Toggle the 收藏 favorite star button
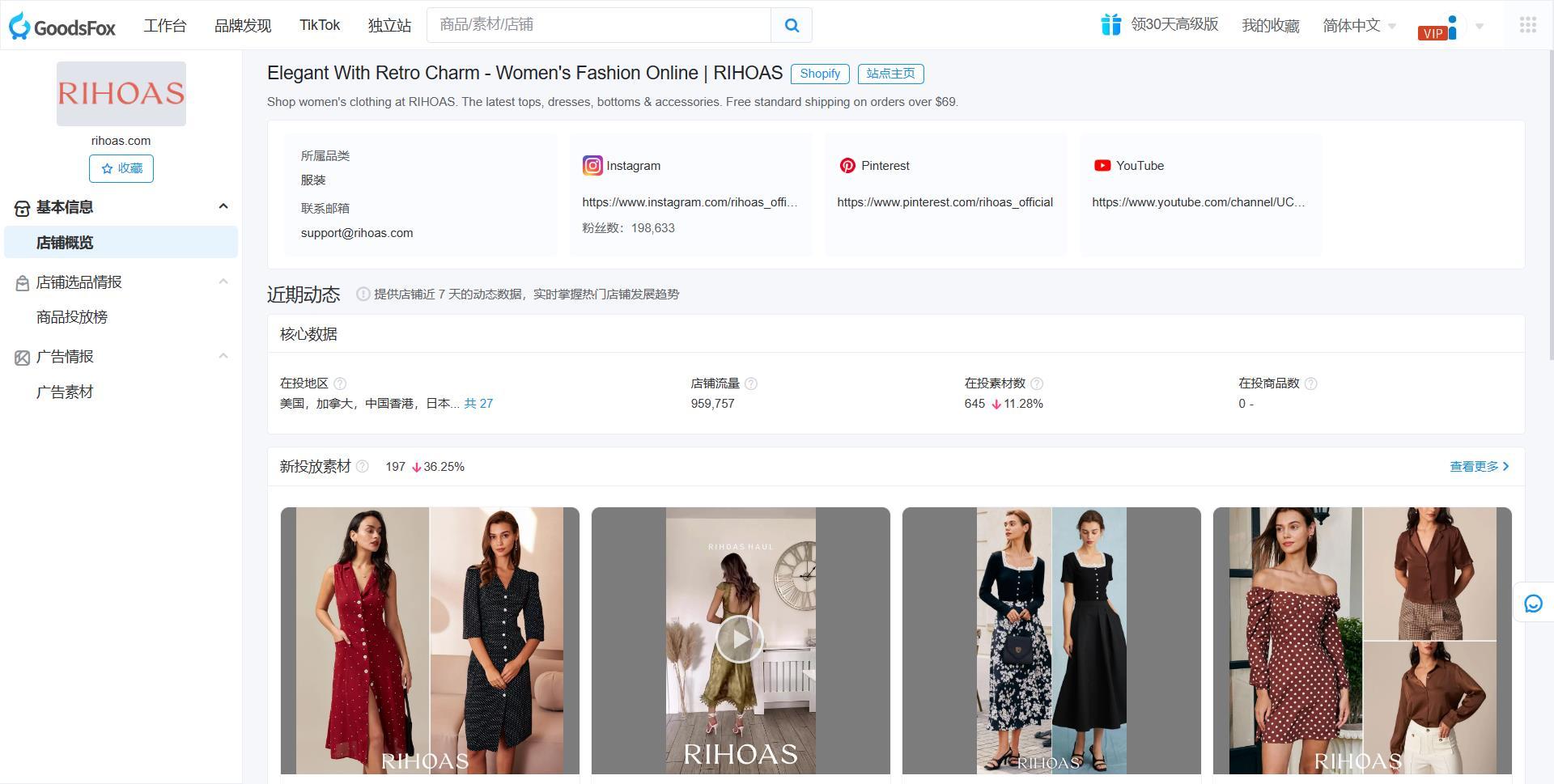Image resolution: width=1554 pixels, height=784 pixels. (121, 168)
